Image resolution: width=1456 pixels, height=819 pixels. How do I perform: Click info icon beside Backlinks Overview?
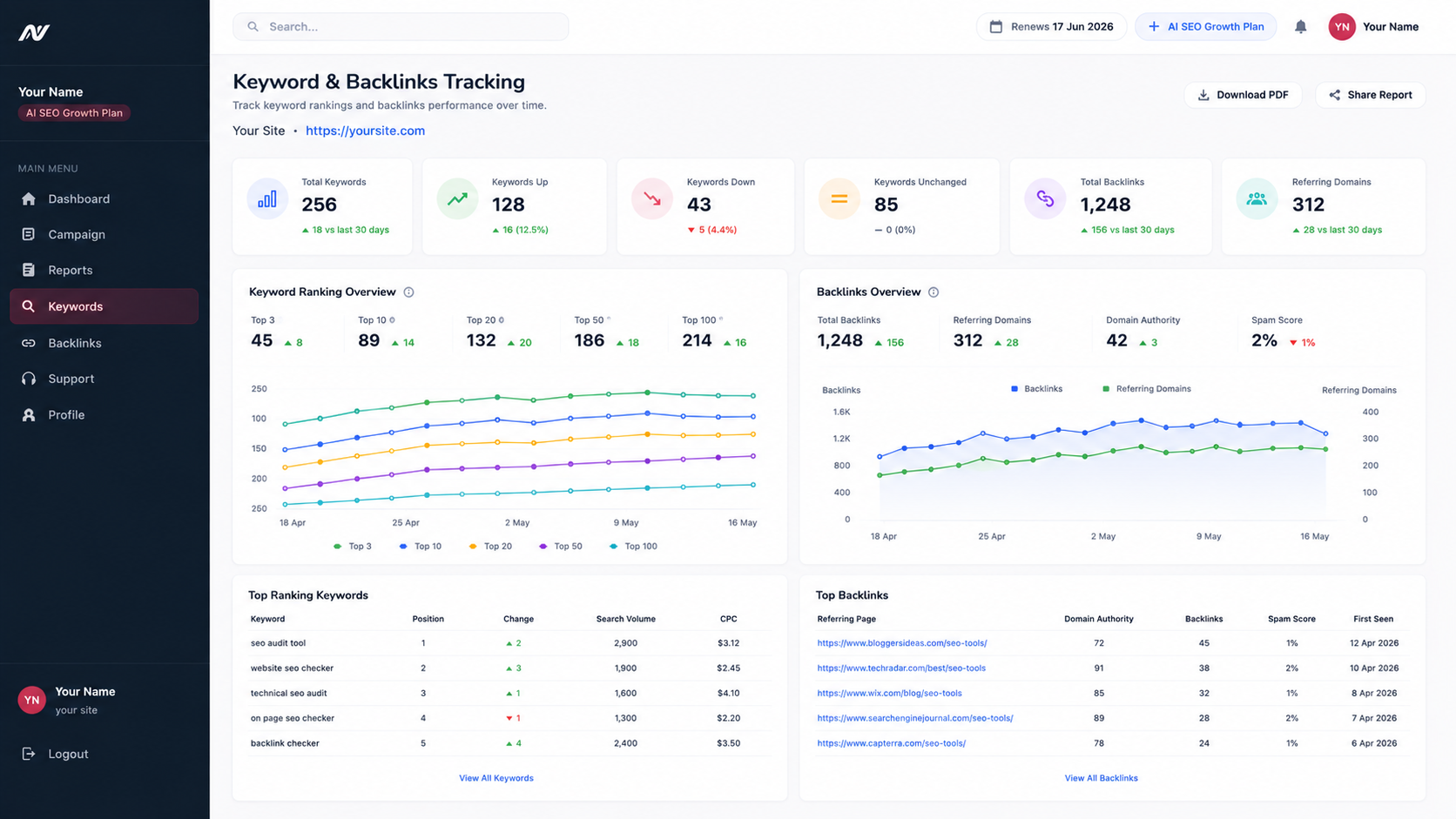934,292
